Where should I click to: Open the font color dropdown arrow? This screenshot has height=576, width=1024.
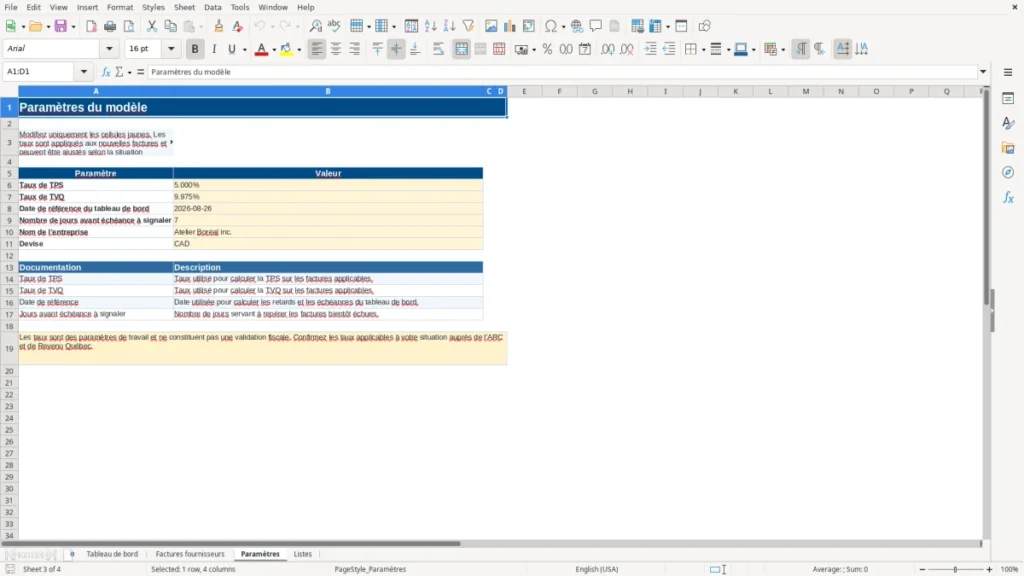click(x=274, y=49)
